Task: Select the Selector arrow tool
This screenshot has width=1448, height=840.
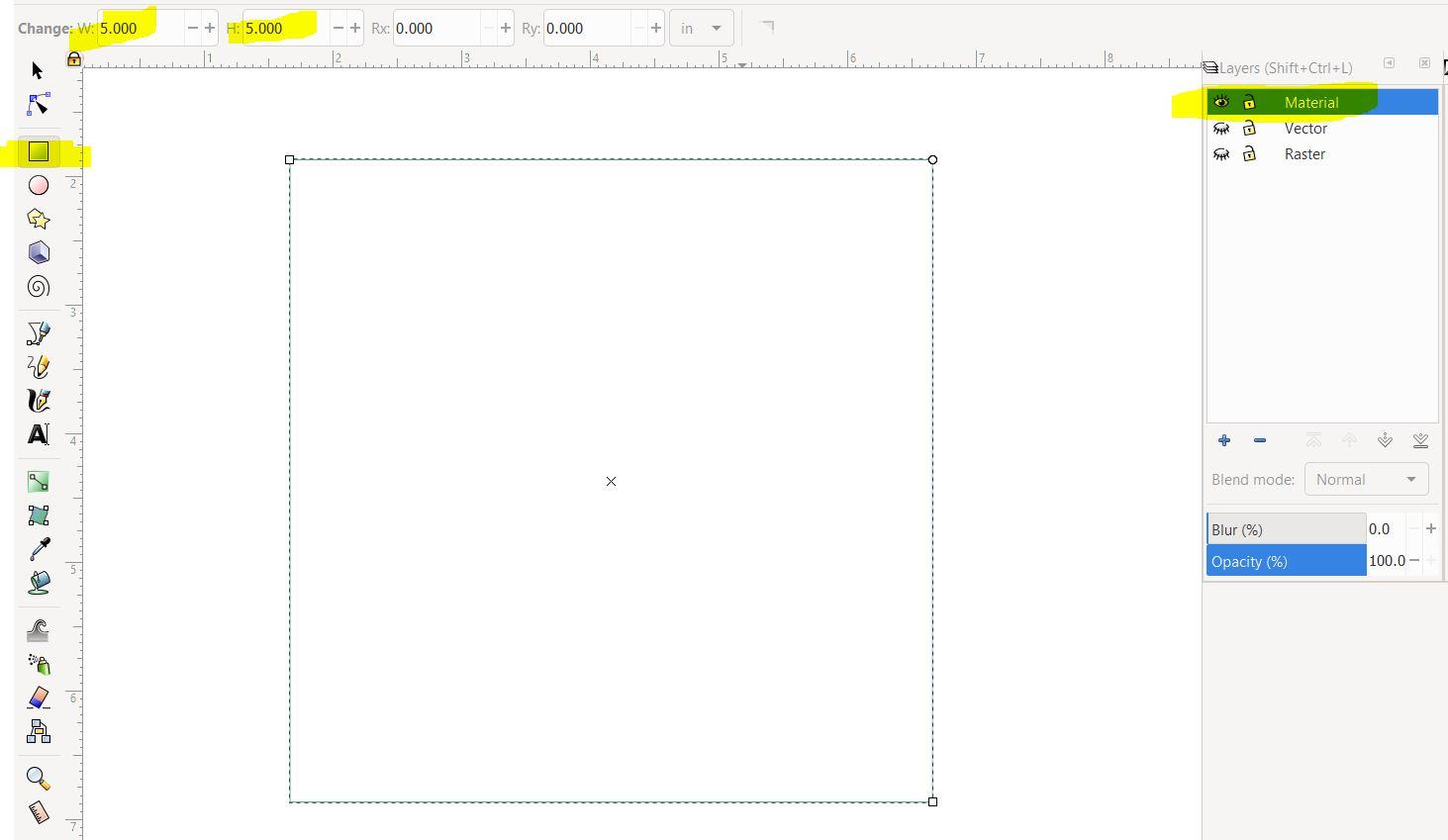Action: pyautogui.click(x=38, y=70)
